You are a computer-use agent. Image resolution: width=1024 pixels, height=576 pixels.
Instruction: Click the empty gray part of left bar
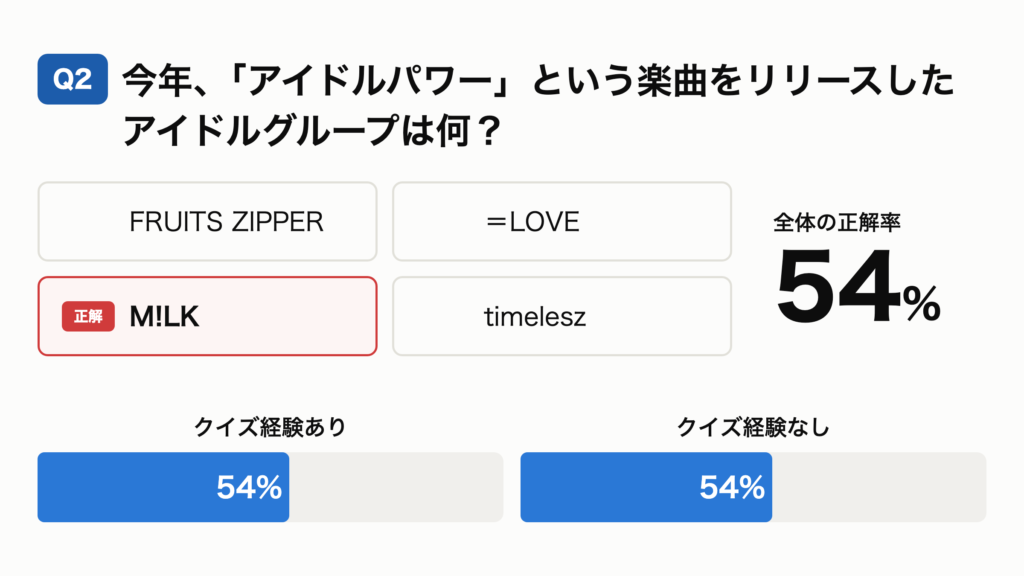pyautogui.click(x=396, y=487)
